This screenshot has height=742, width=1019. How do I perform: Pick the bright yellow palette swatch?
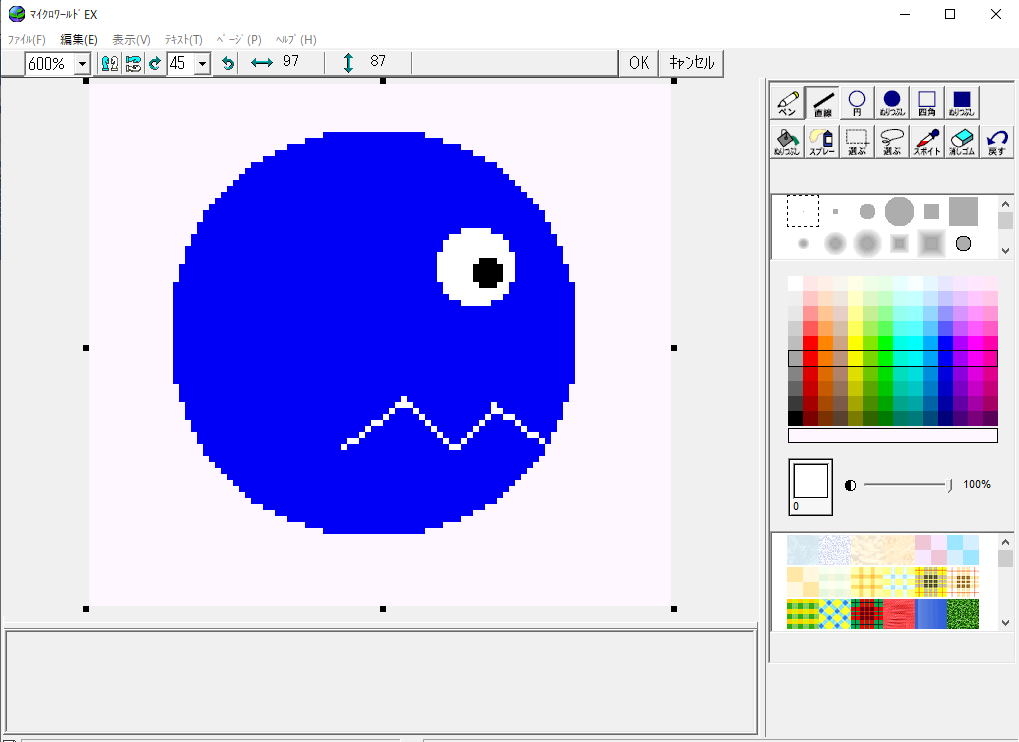coord(855,344)
